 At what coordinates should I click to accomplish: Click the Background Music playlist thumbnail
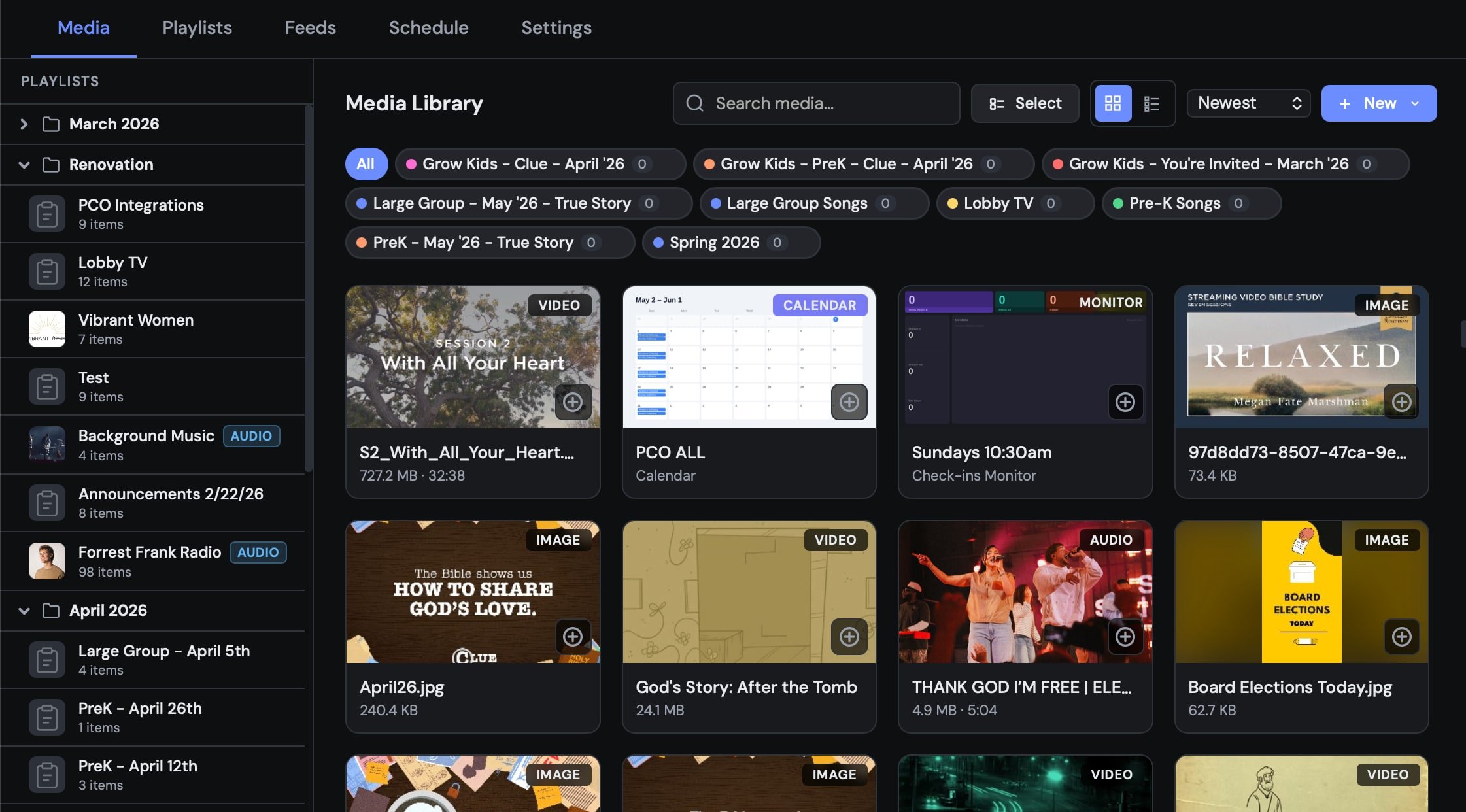pos(47,445)
